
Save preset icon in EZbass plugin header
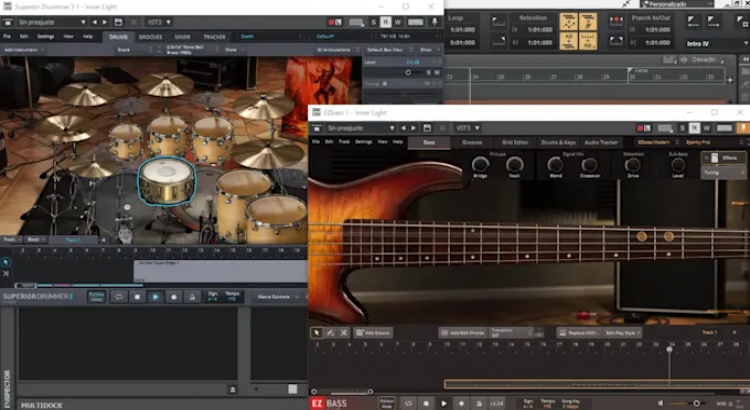(x=427, y=128)
